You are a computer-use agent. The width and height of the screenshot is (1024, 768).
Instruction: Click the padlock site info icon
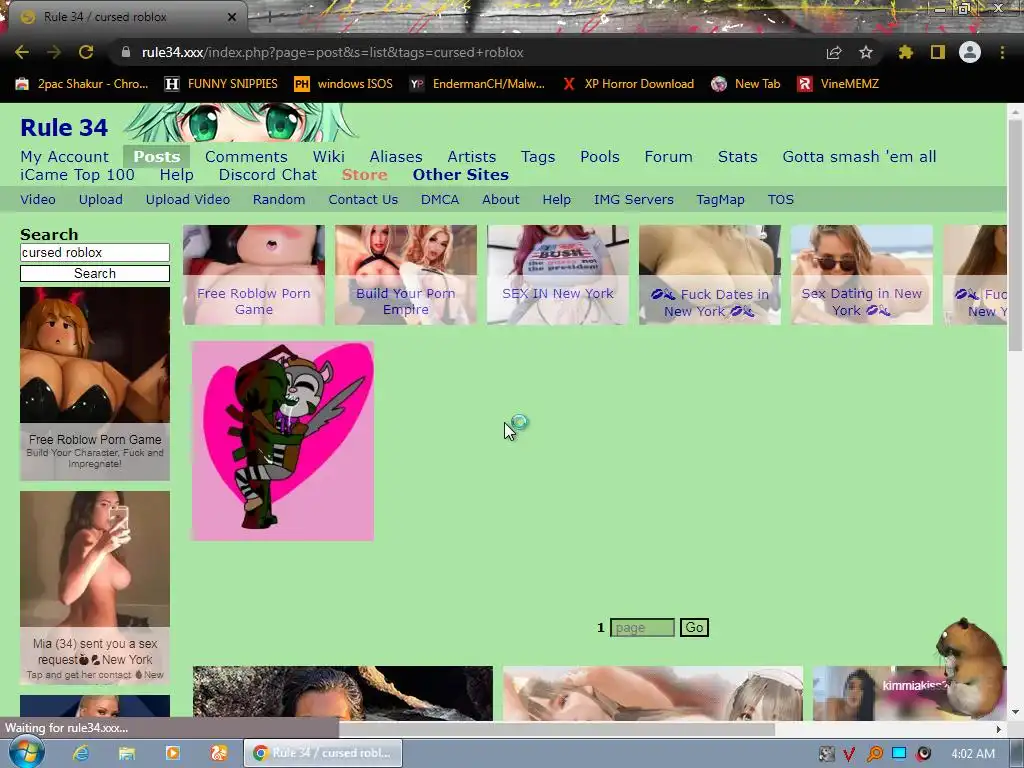[x=126, y=52]
